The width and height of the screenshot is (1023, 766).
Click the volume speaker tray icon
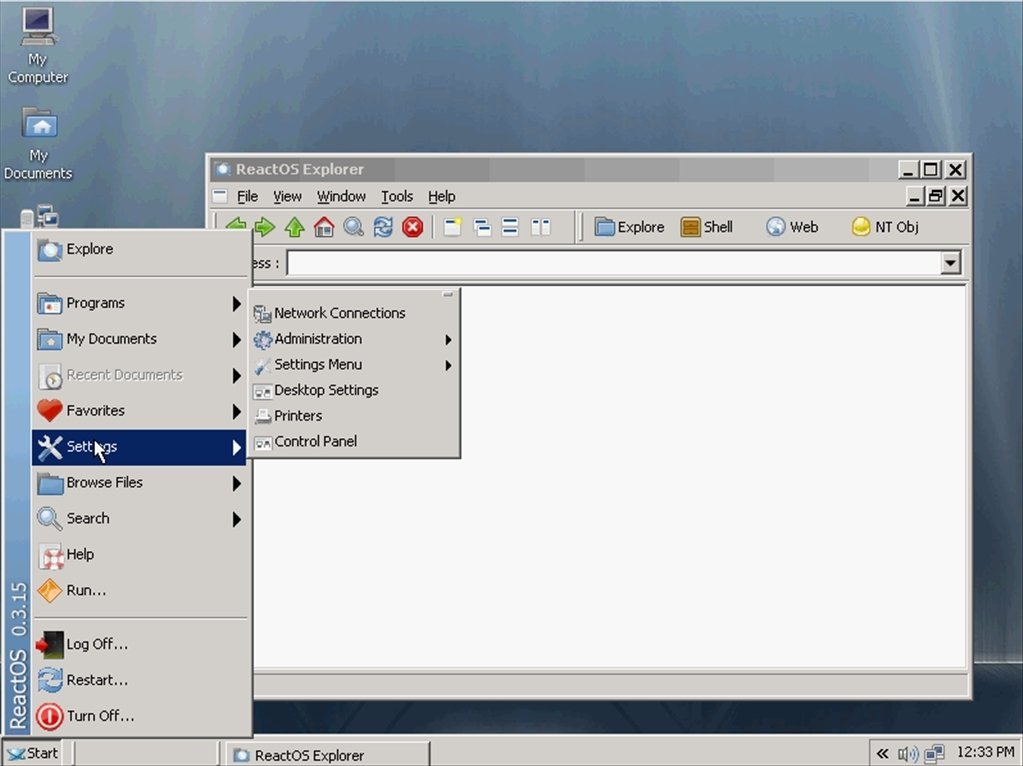click(908, 754)
